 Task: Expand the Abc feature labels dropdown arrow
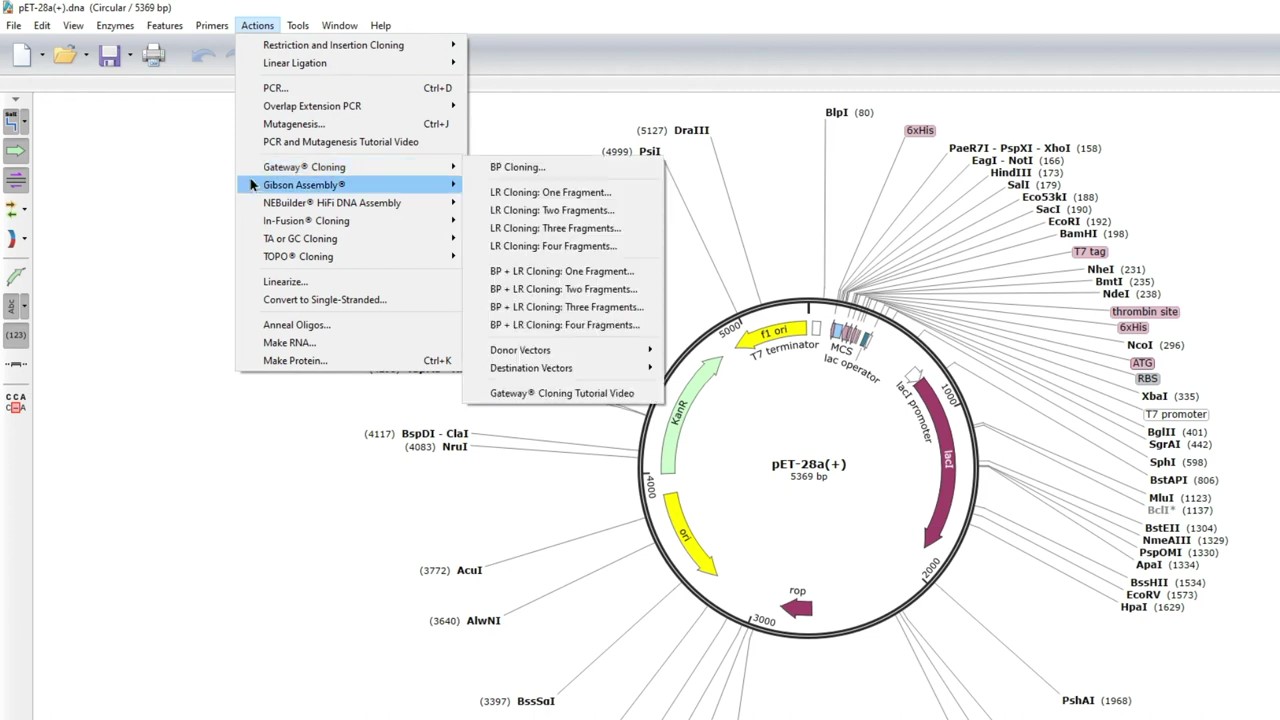(24, 305)
